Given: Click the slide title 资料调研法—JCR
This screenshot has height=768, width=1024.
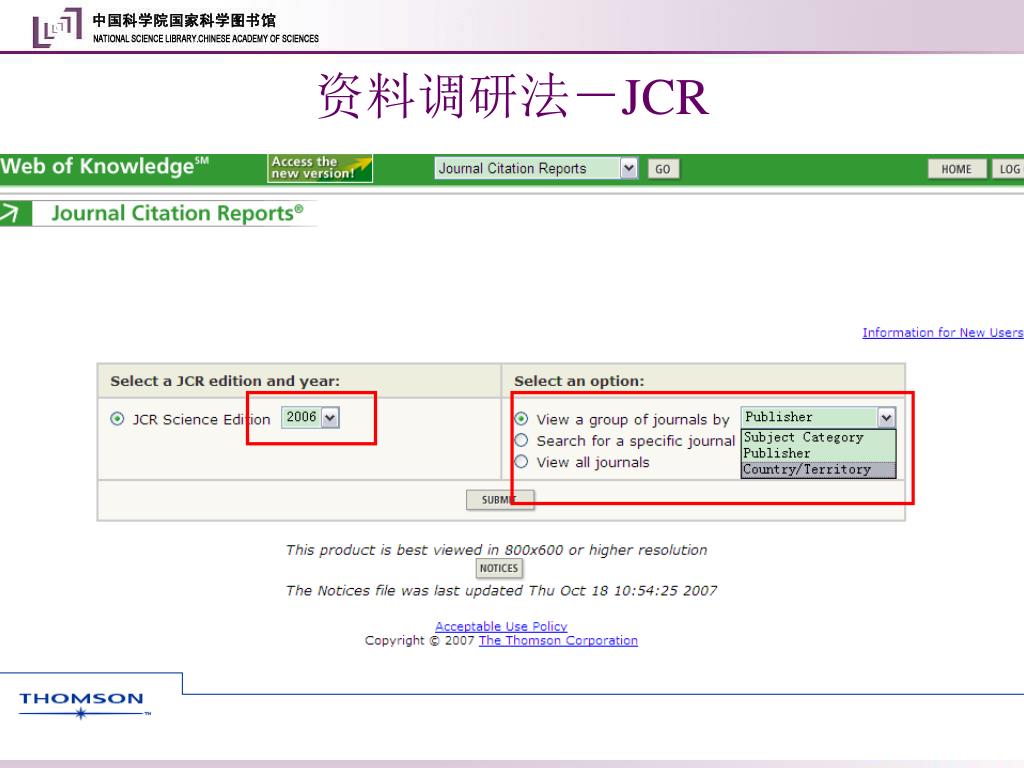Looking at the screenshot, I should tap(513, 97).
